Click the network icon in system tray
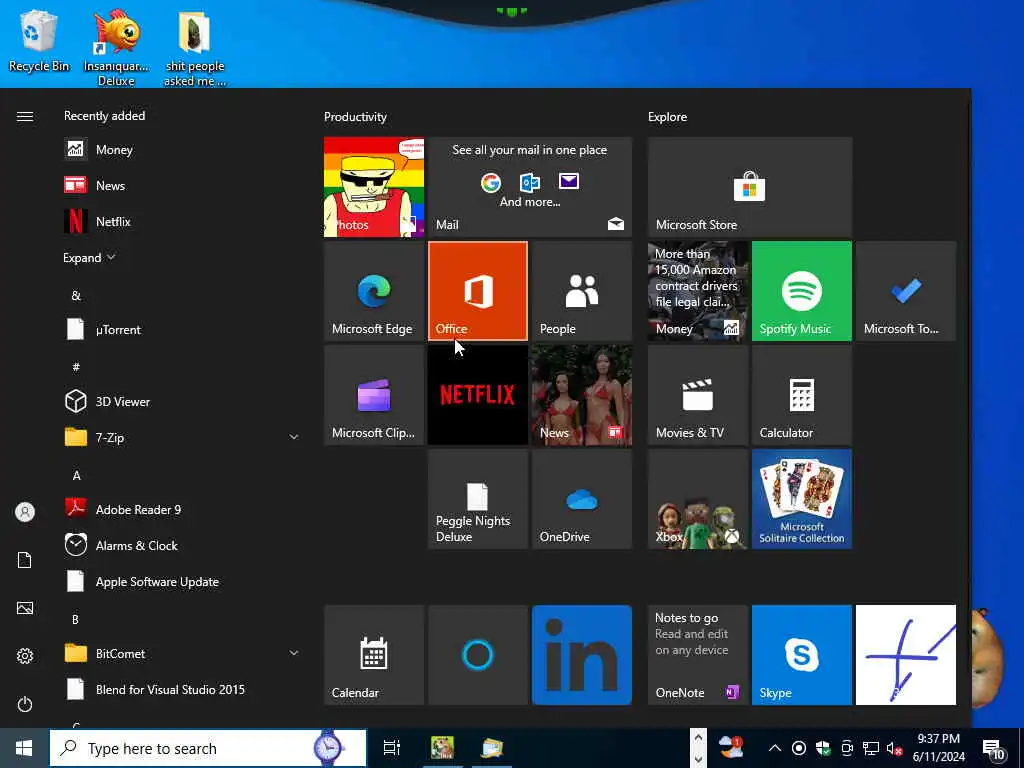The height and width of the screenshot is (768, 1024). click(x=871, y=748)
